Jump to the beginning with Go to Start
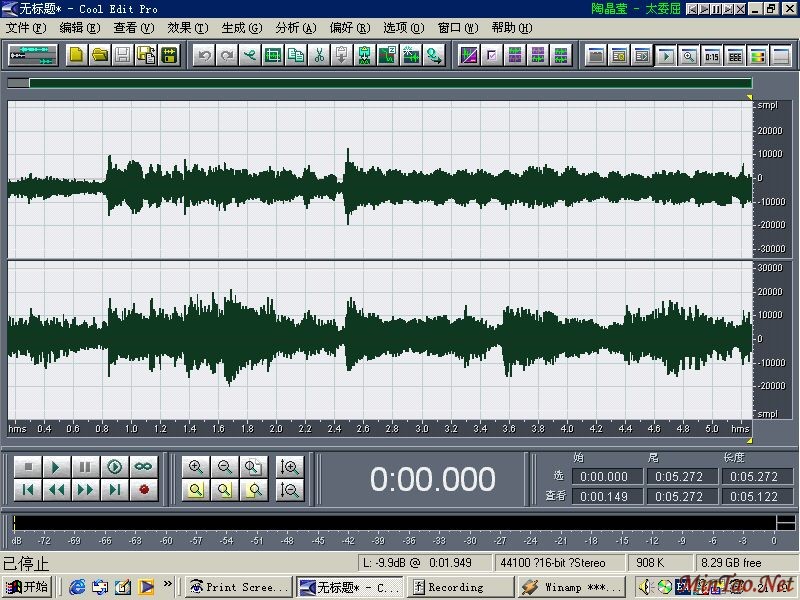Screen dimensions: 800x600 29,490
